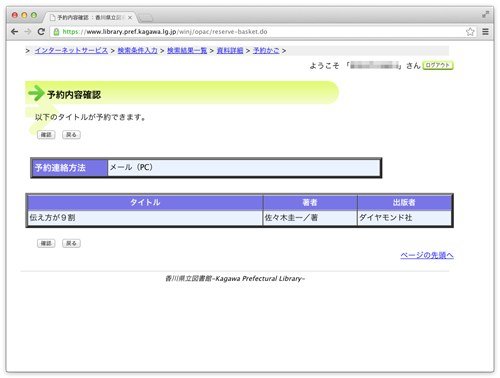Click the macOS yellow minimize button
Image resolution: width=500 pixels, height=378 pixels.
24,15
